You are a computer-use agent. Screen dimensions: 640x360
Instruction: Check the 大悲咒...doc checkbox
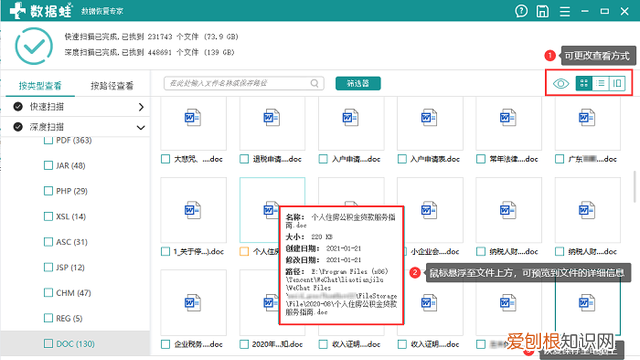click(x=165, y=159)
